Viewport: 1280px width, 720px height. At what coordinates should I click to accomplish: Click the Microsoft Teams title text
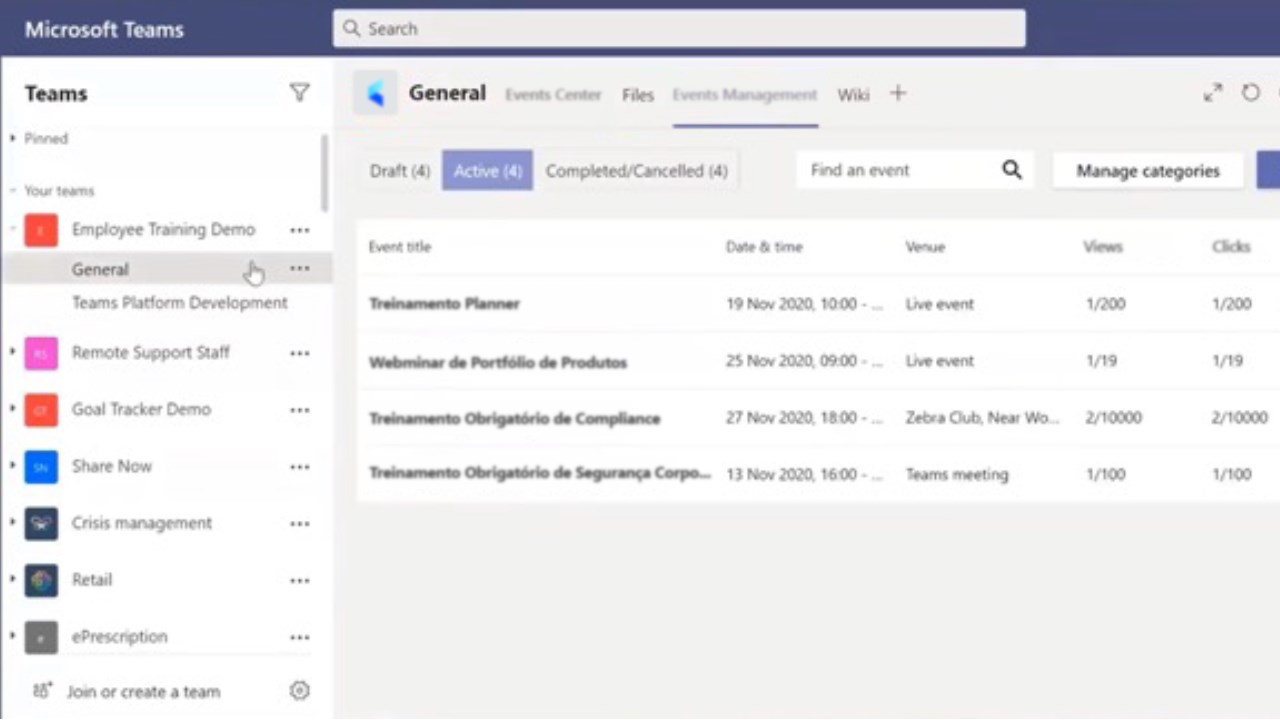104,29
